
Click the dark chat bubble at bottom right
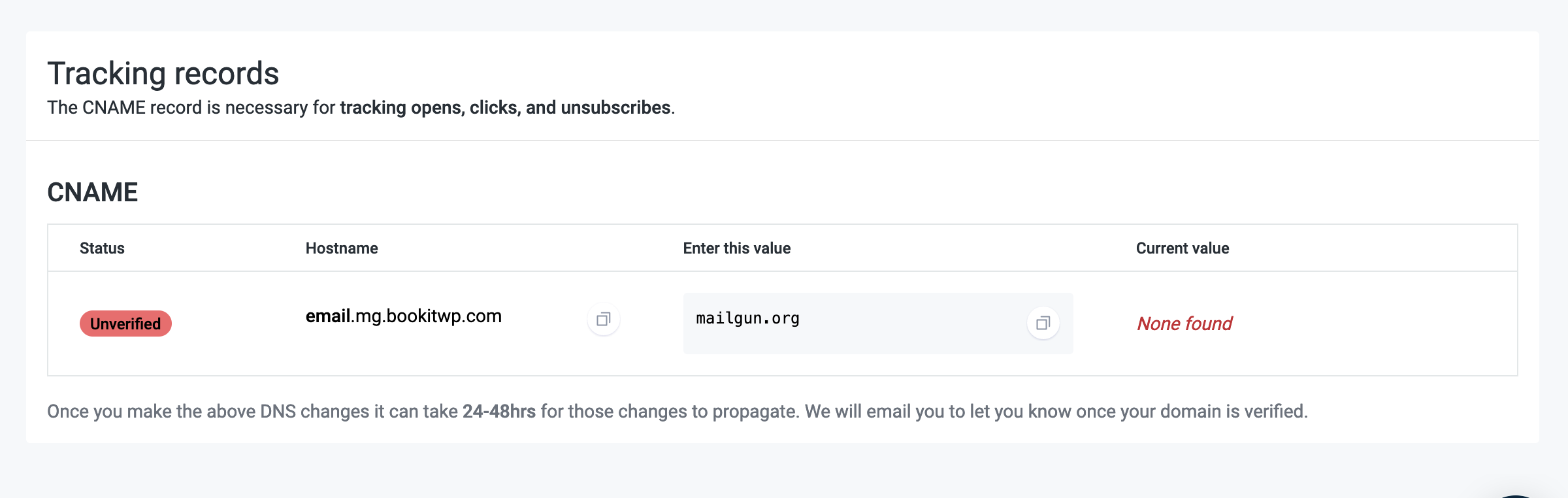pyautogui.click(x=1514, y=495)
